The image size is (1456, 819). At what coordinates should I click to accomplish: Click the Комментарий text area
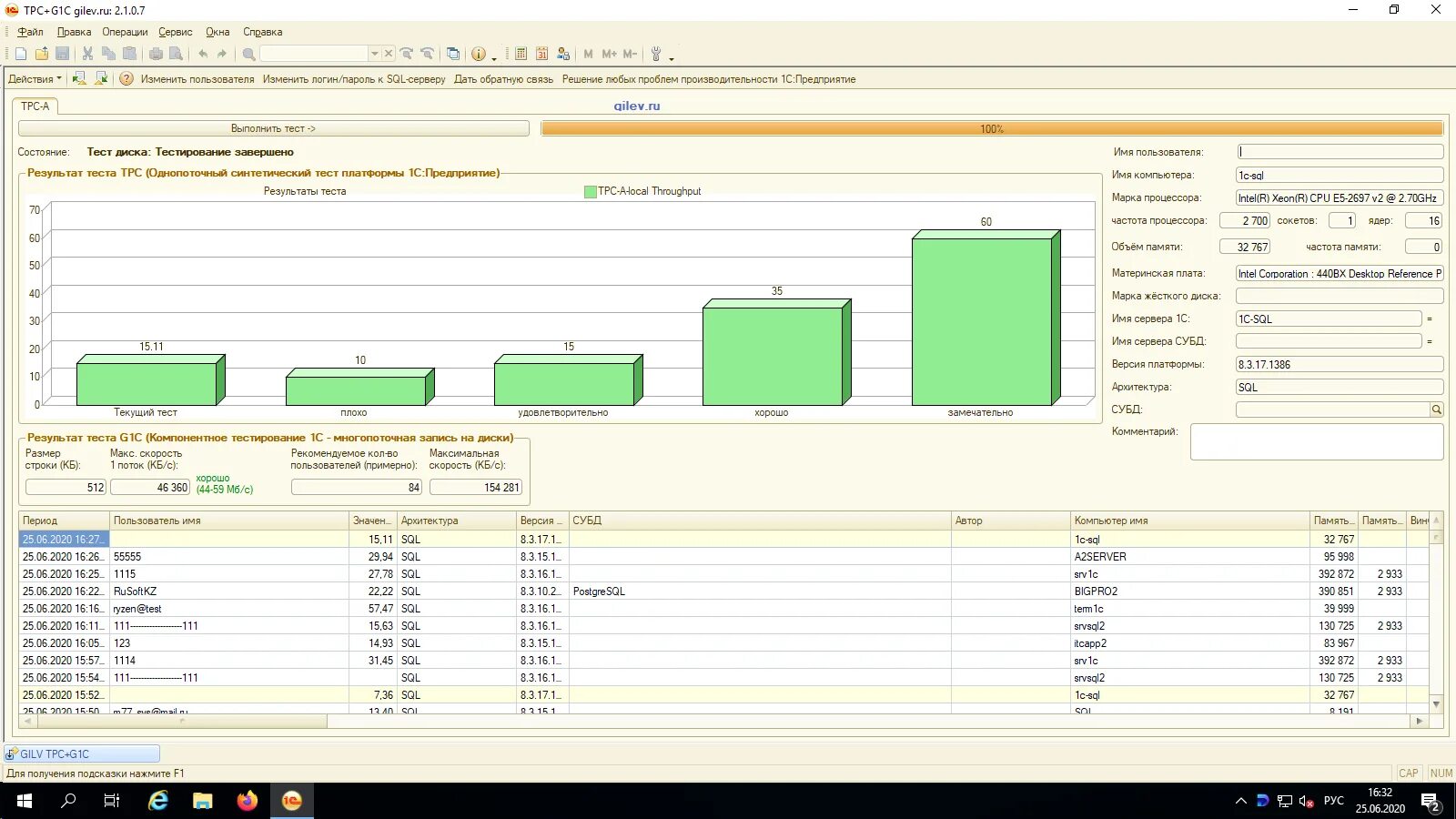click(x=1317, y=441)
